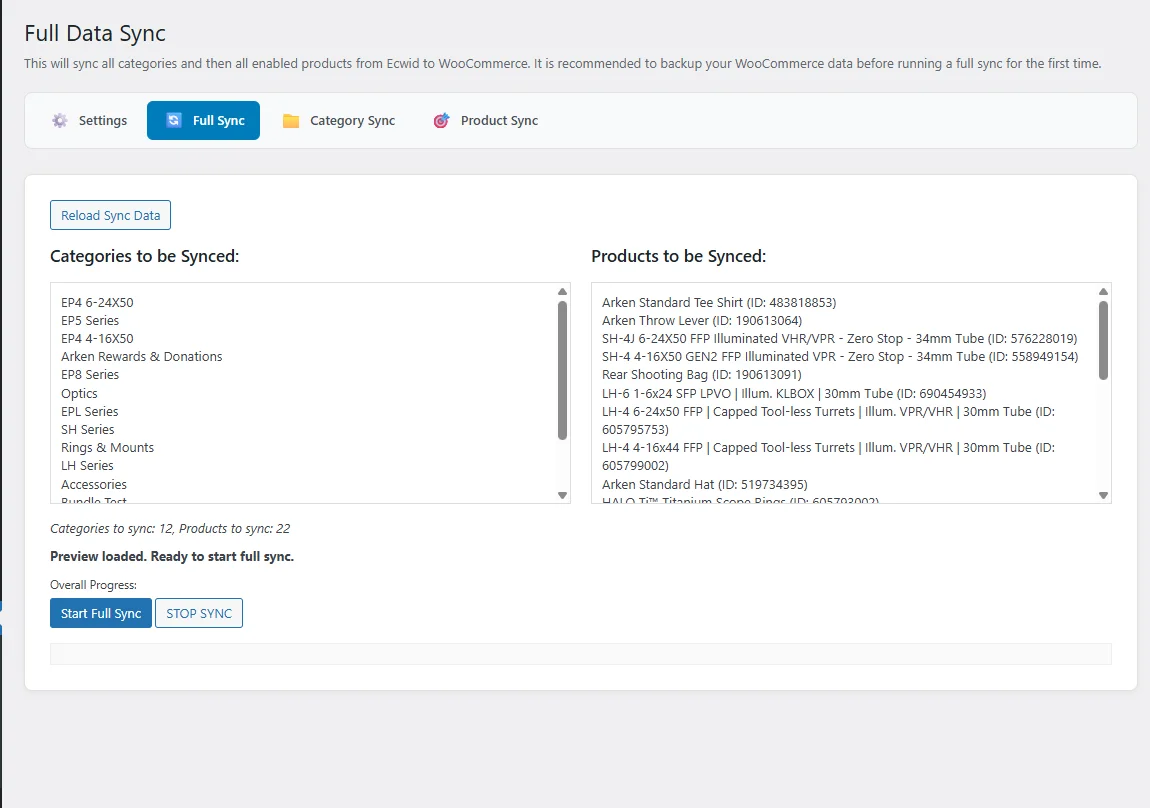
Task: Open the Settings tab
Action: pos(89,120)
